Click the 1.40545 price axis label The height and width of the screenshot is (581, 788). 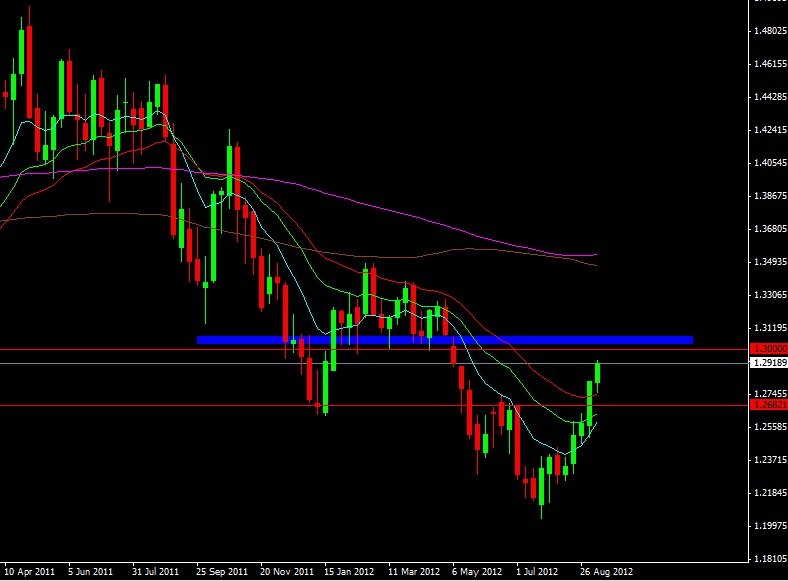tap(770, 163)
